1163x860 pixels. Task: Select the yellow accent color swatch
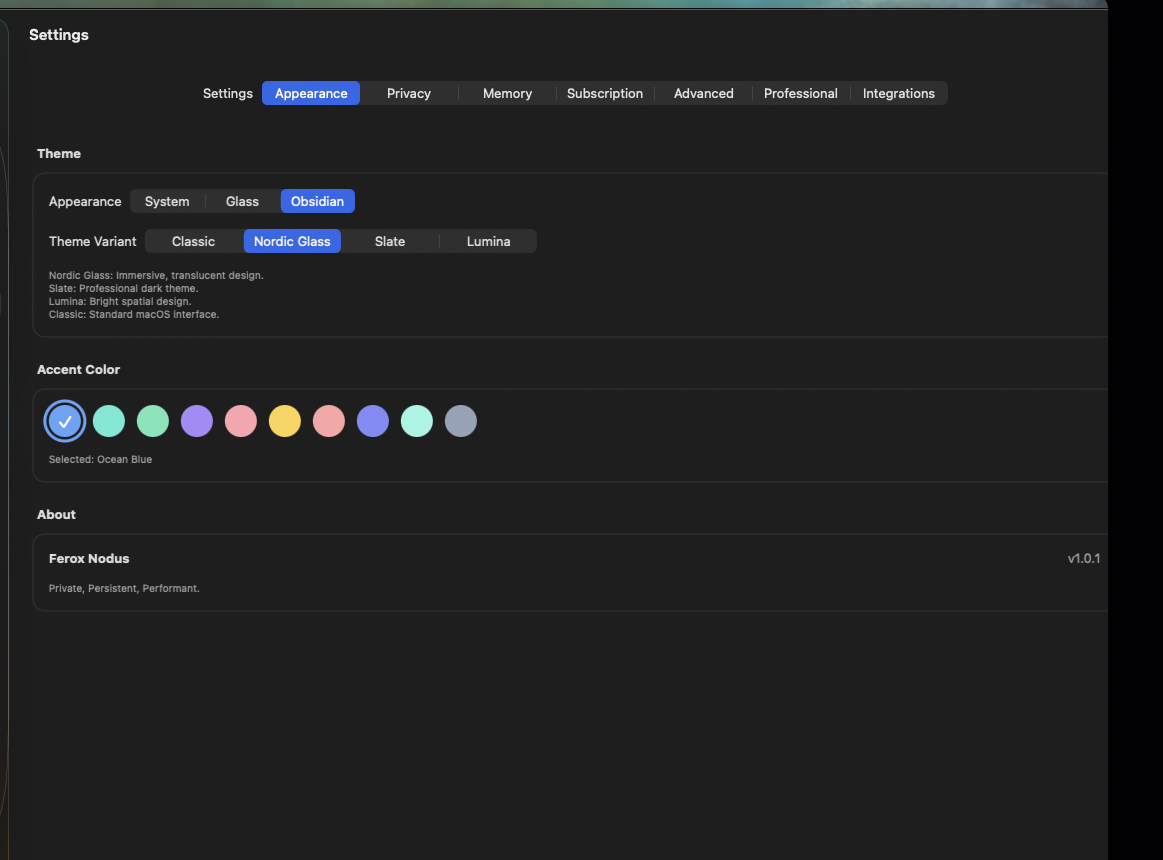pos(284,421)
